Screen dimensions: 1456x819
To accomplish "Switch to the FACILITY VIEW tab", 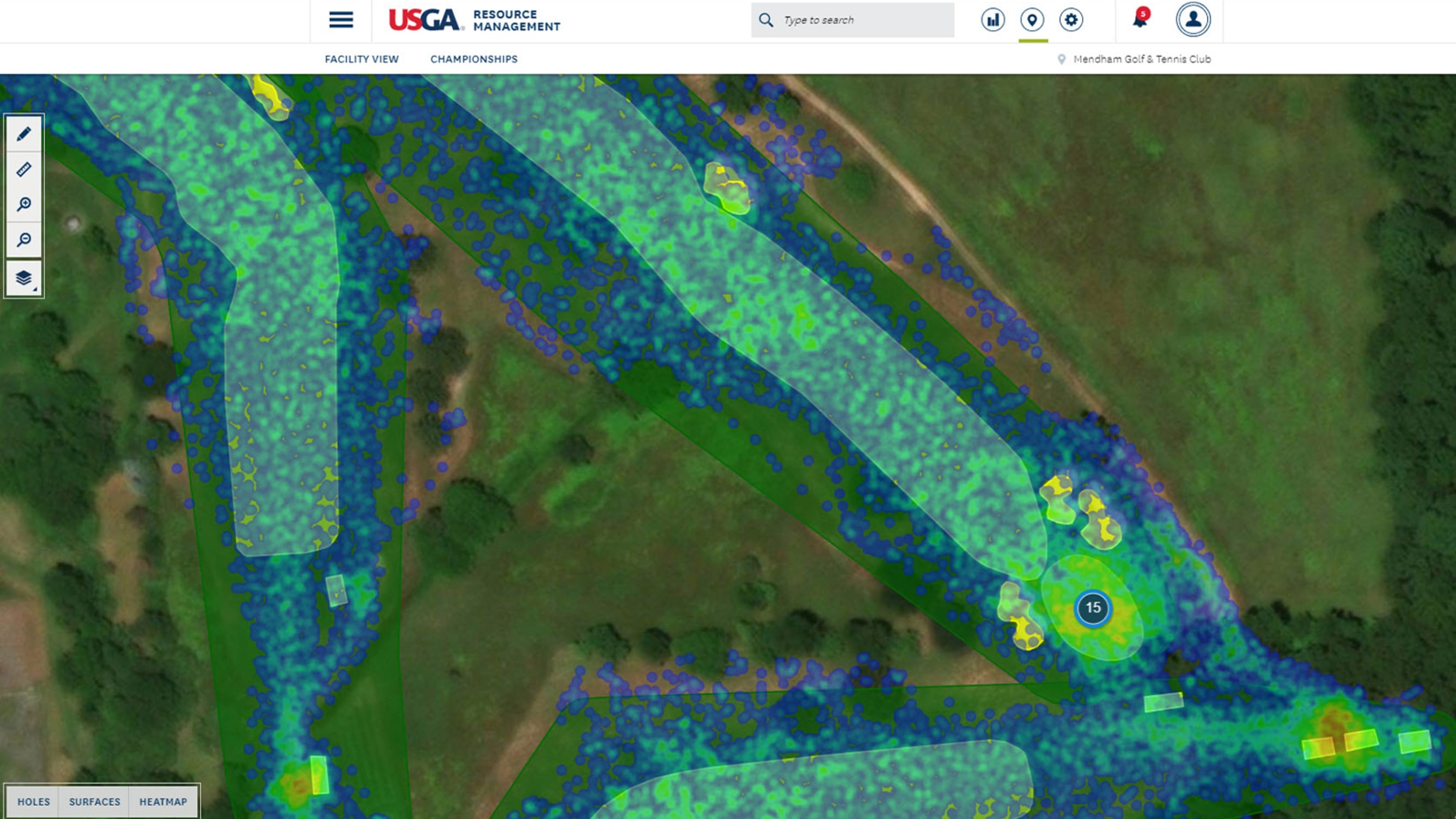I will tap(361, 59).
